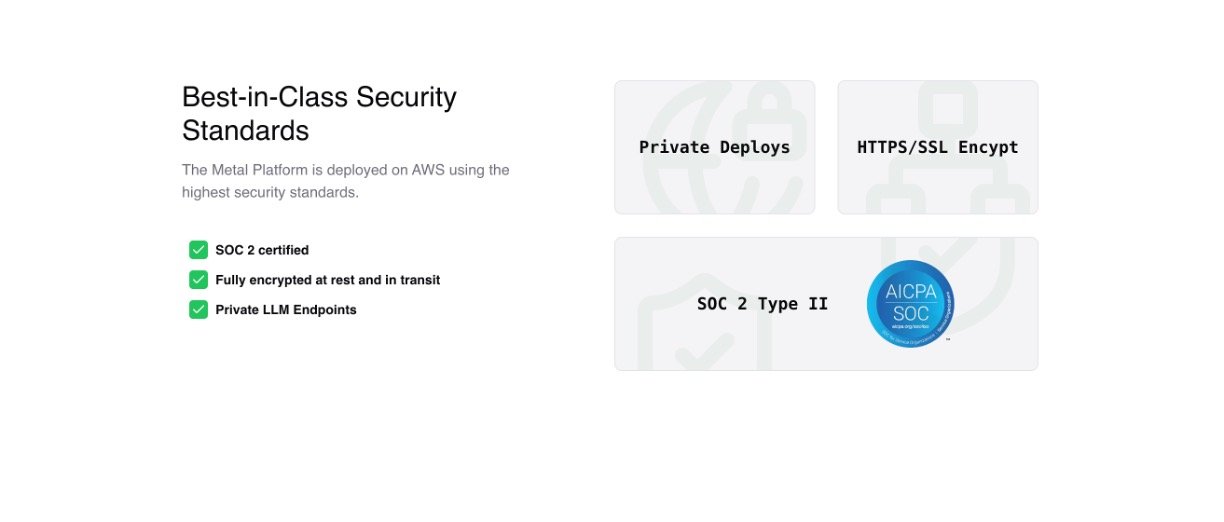Click the 'AICPA' lettering inside the blue badge
The height and width of the screenshot is (522, 1224).
tap(910, 292)
